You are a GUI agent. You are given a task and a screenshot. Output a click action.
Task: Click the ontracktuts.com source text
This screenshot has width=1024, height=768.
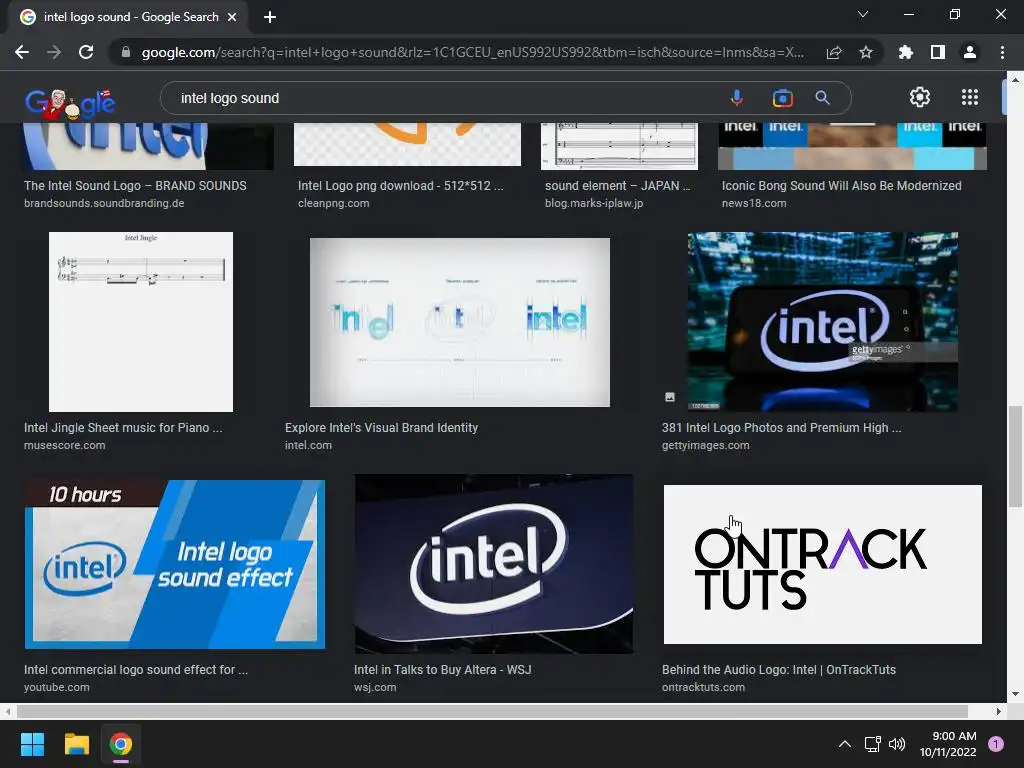[x=703, y=687]
